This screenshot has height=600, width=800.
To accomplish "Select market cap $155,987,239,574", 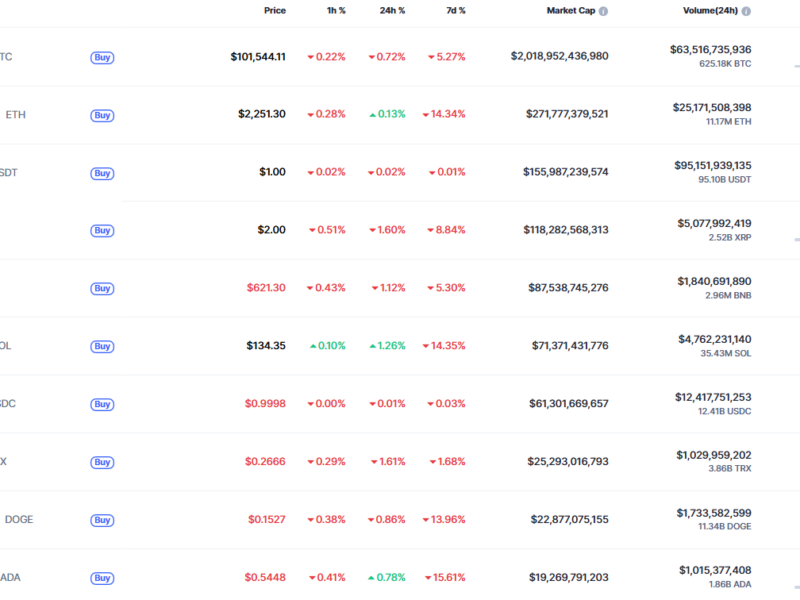I will 566,172.
